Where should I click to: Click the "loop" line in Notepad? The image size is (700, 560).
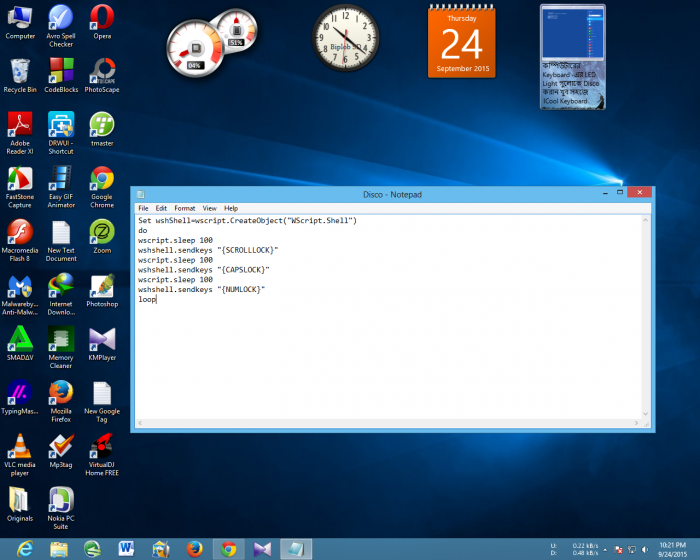click(x=147, y=300)
